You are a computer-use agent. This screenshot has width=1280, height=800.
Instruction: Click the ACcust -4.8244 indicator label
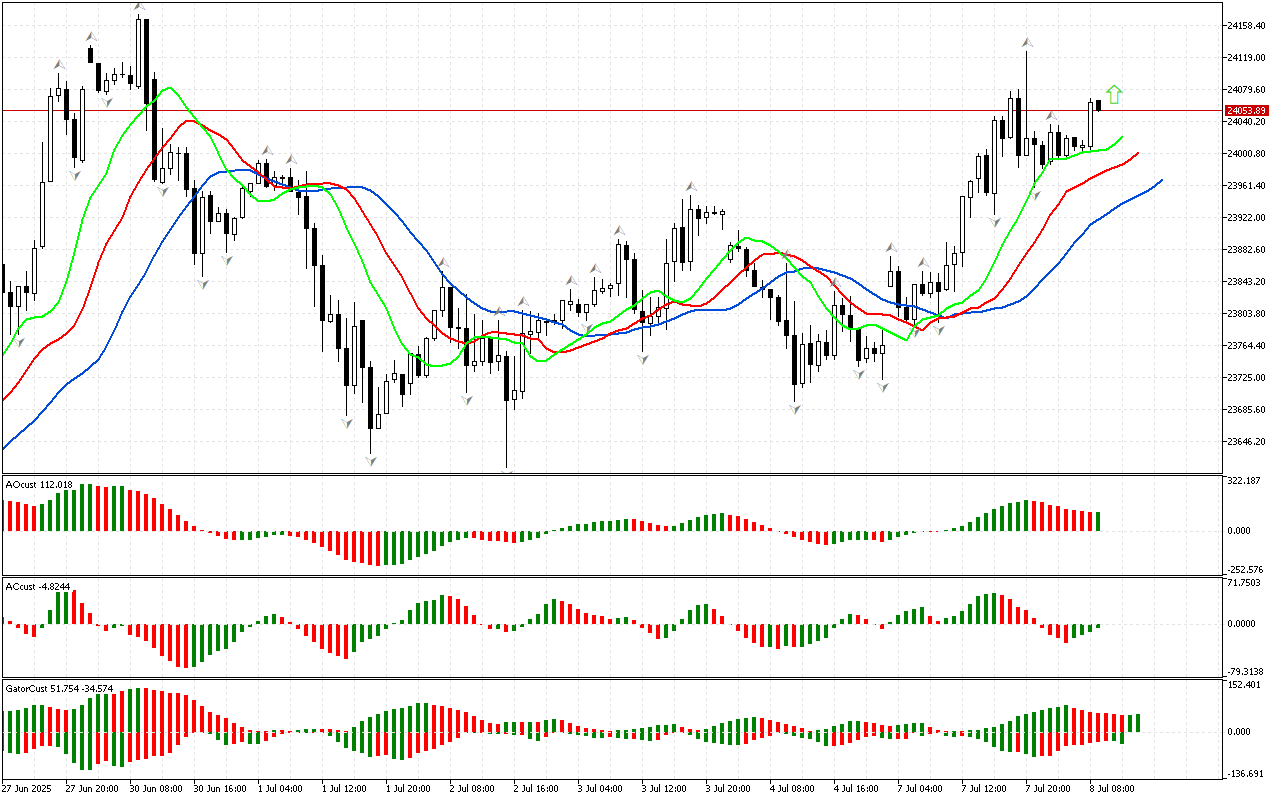point(39,586)
